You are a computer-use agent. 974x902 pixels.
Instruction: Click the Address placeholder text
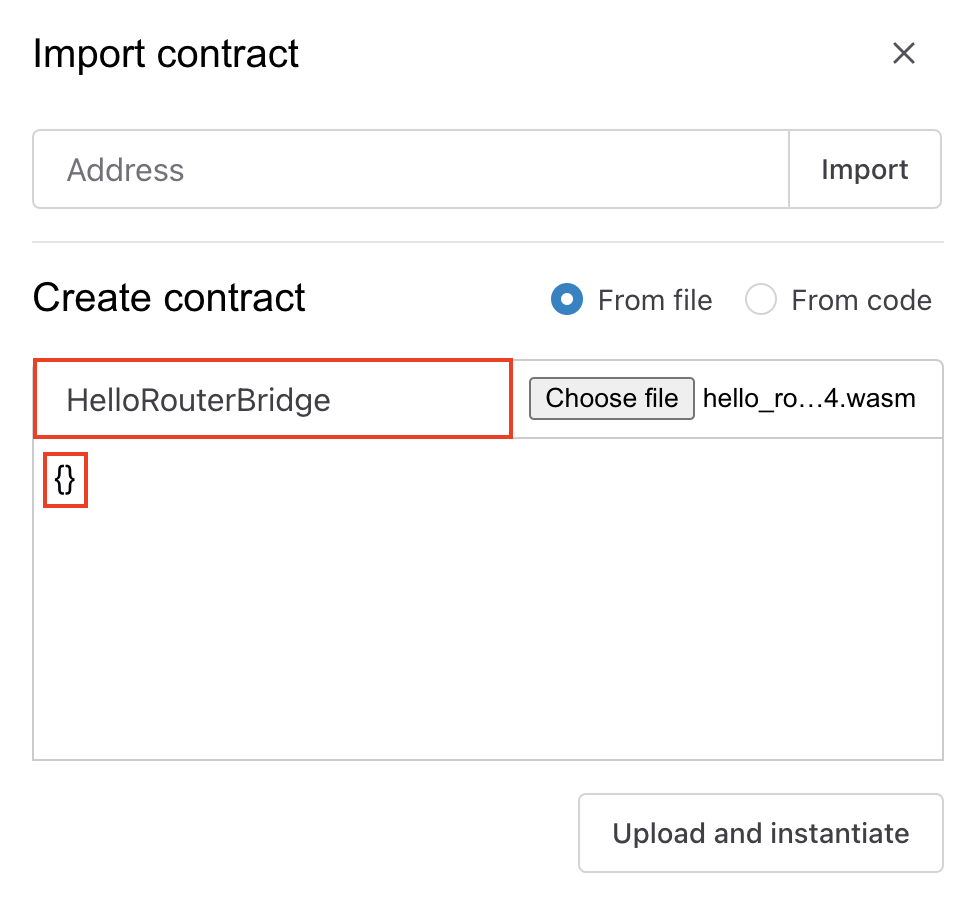(125, 169)
